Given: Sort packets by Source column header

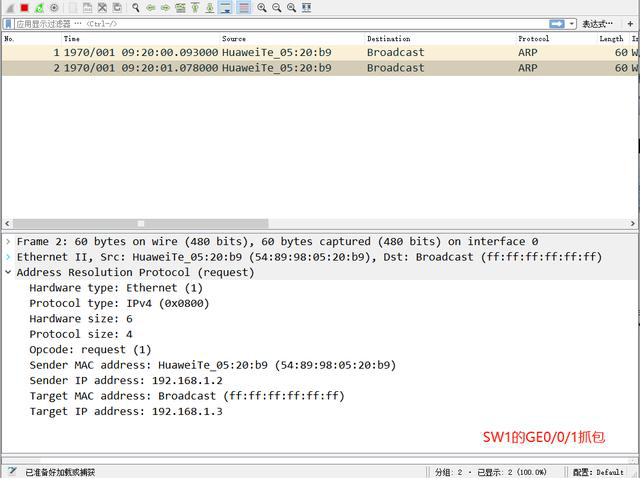Looking at the screenshot, I should [233, 38].
